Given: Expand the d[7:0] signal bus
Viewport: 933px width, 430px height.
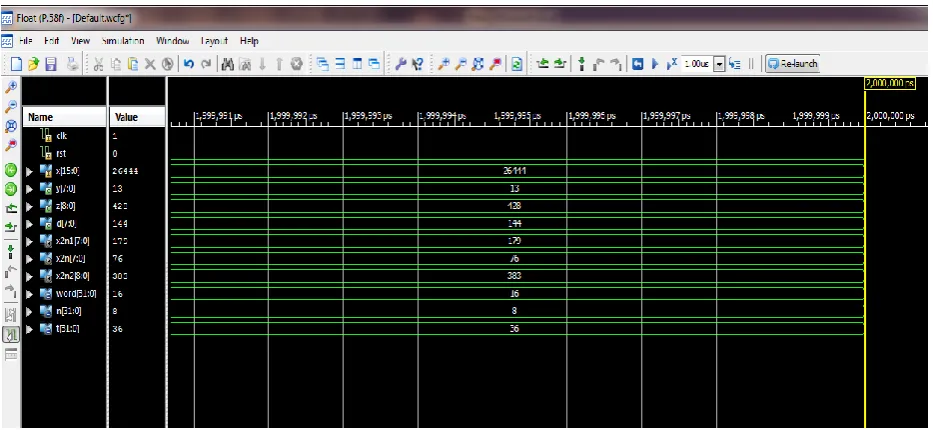Looking at the screenshot, I should click(x=30, y=224).
